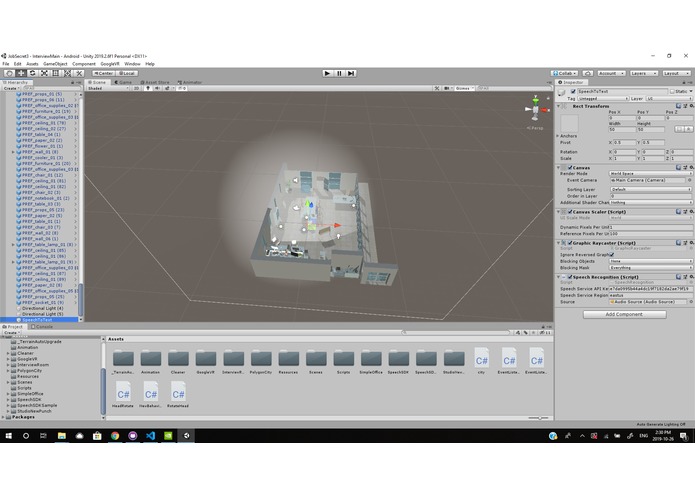Collapse the Rect Transform component
The width and height of the screenshot is (695, 494).
click(558, 106)
